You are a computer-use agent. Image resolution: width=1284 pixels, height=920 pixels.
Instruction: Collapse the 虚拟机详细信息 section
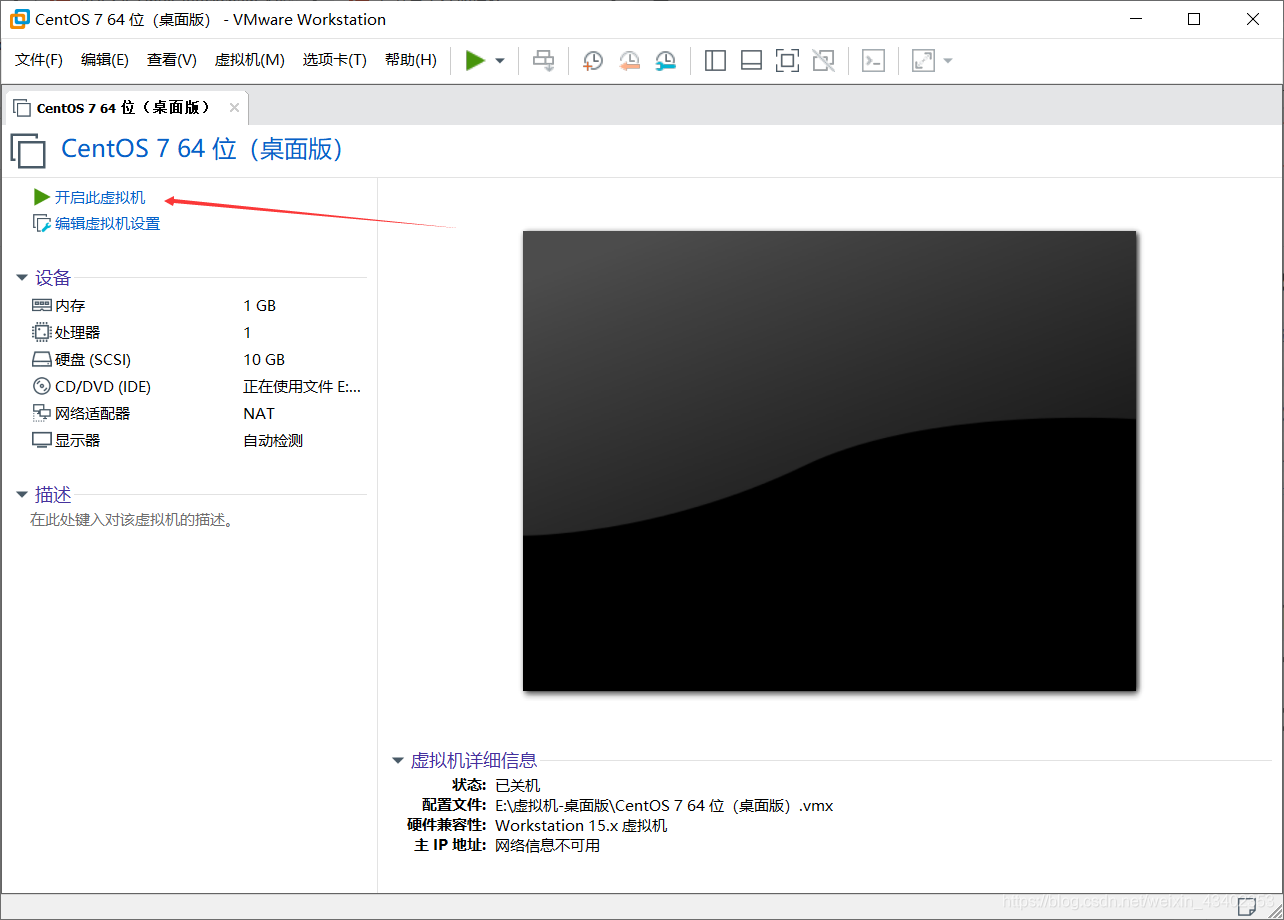pyautogui.click(x=398, y=761)
